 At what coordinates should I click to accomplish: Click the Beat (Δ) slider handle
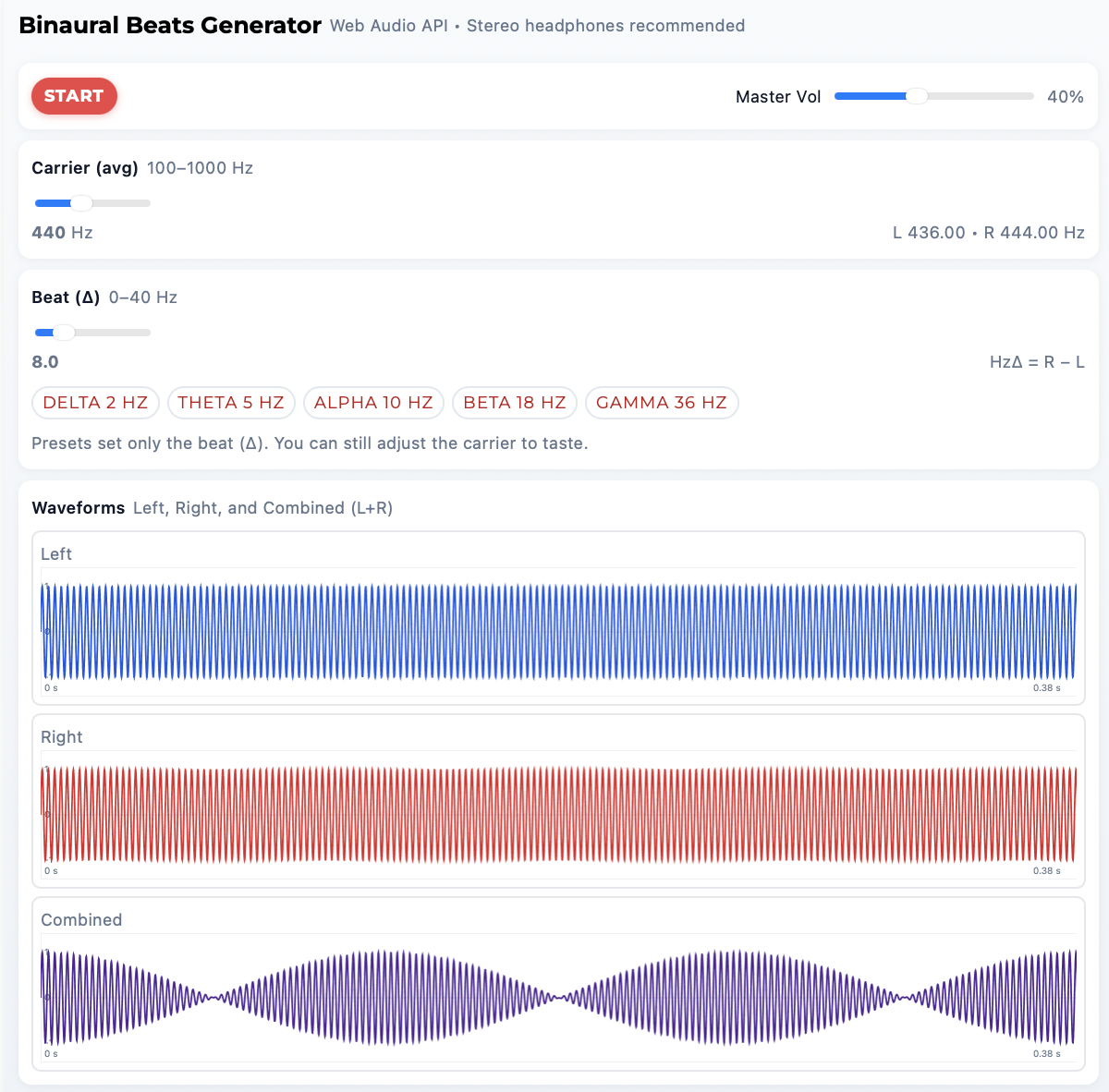pos(64,333)
